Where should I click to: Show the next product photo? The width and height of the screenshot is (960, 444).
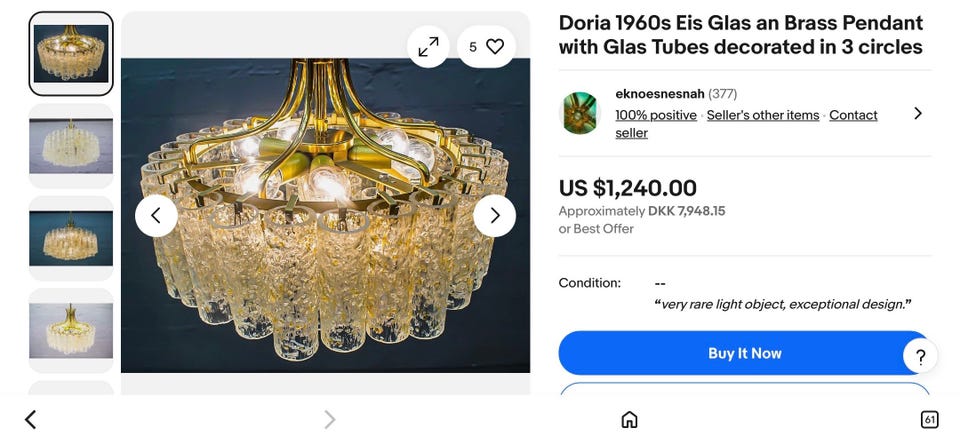(494, 215)
